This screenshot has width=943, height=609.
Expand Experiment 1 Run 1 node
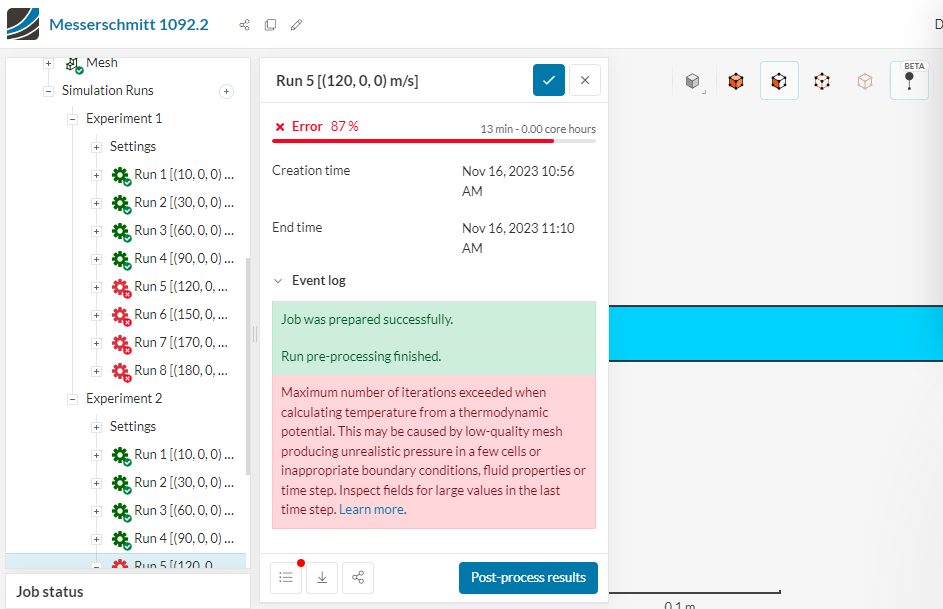(x=96, y=176)
